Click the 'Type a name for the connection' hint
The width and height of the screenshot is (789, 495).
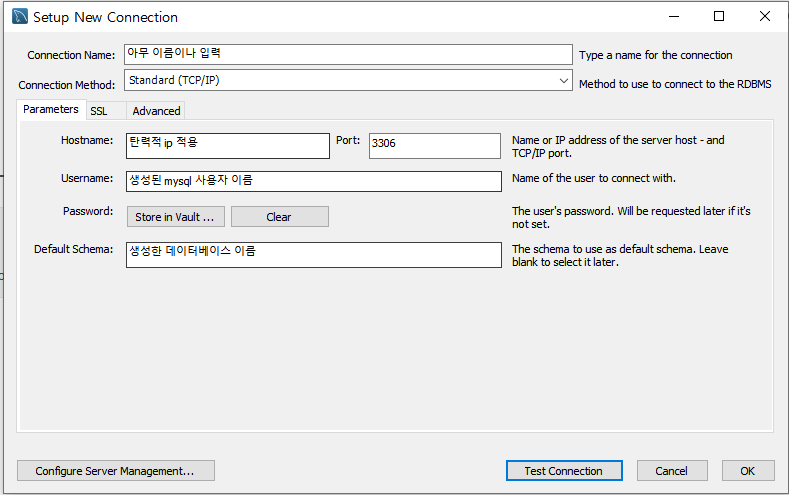point(656,55)
